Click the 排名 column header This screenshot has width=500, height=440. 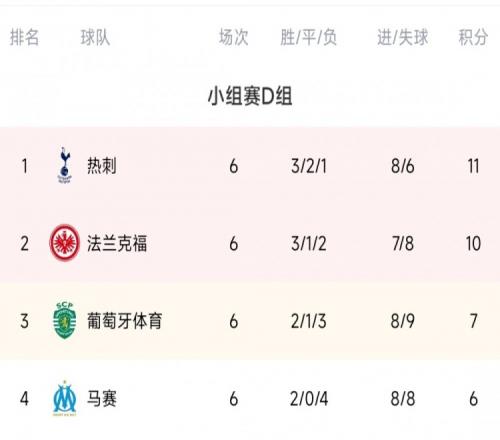(x=24, y=37)
